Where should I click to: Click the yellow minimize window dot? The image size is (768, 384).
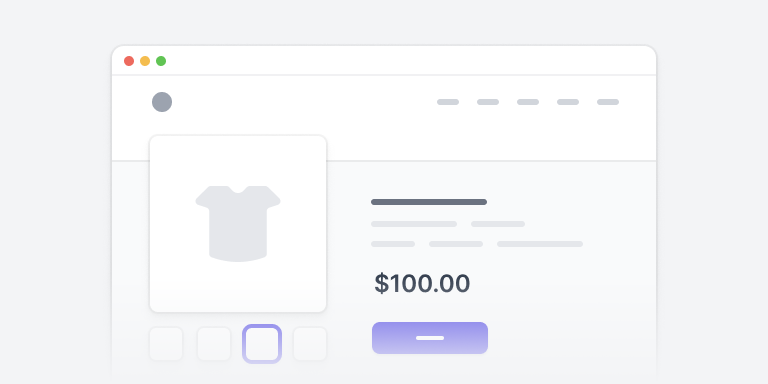click(145, 61)
